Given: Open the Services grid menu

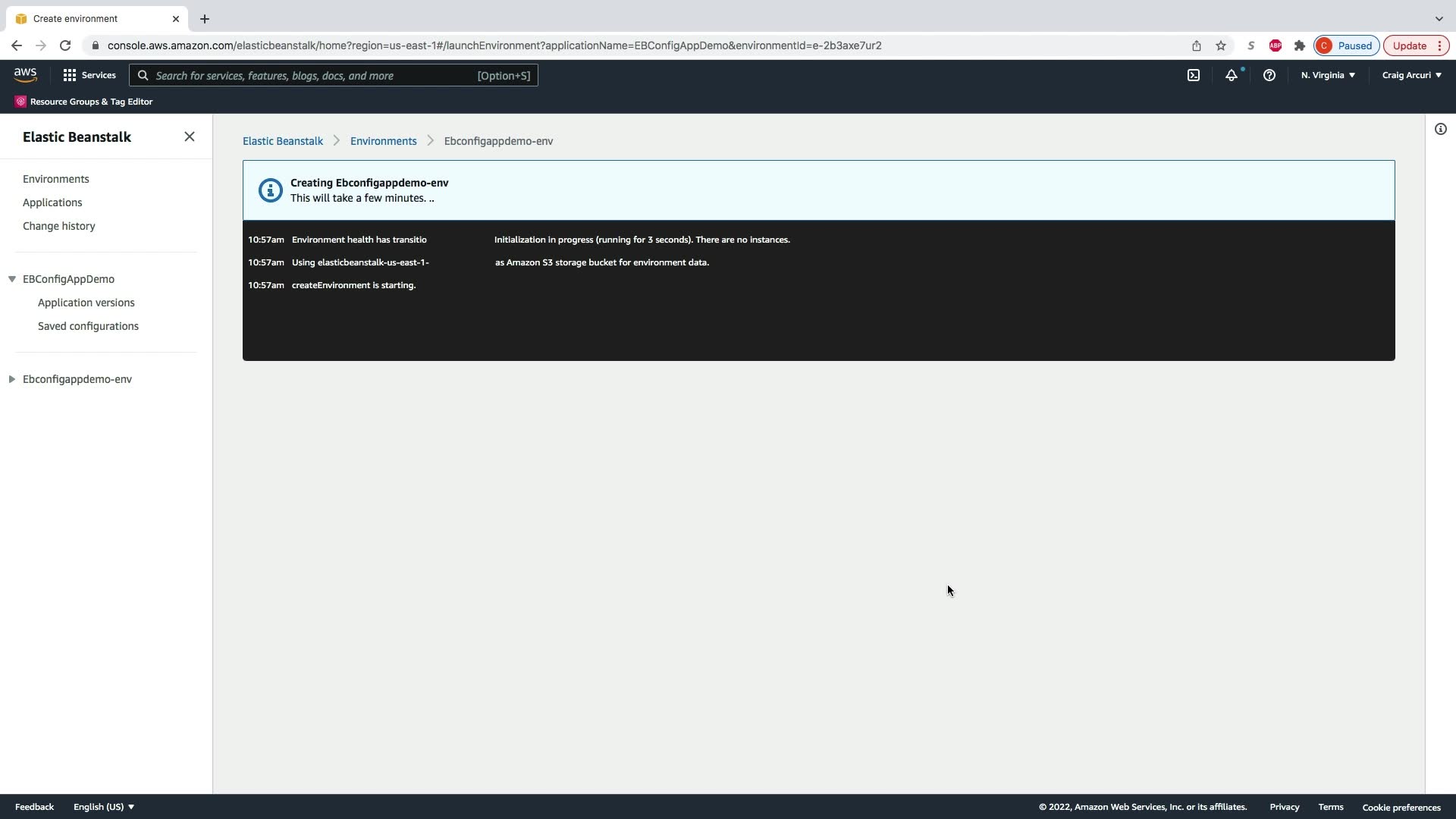Looking at the screenshot, I should pos(89,75).
